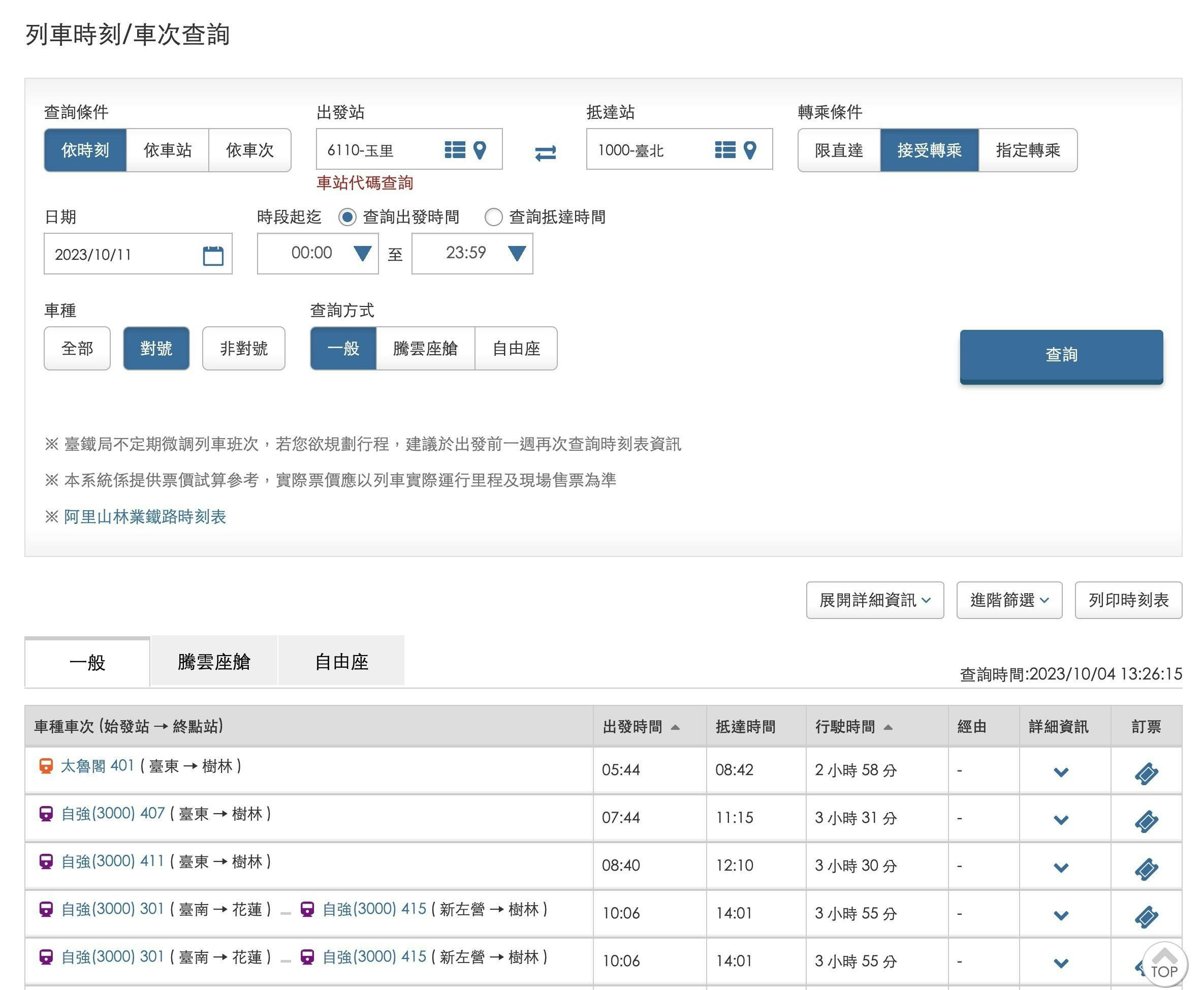Open the departure station list icon
The image size is (1204, 990).
coord(454,150)
